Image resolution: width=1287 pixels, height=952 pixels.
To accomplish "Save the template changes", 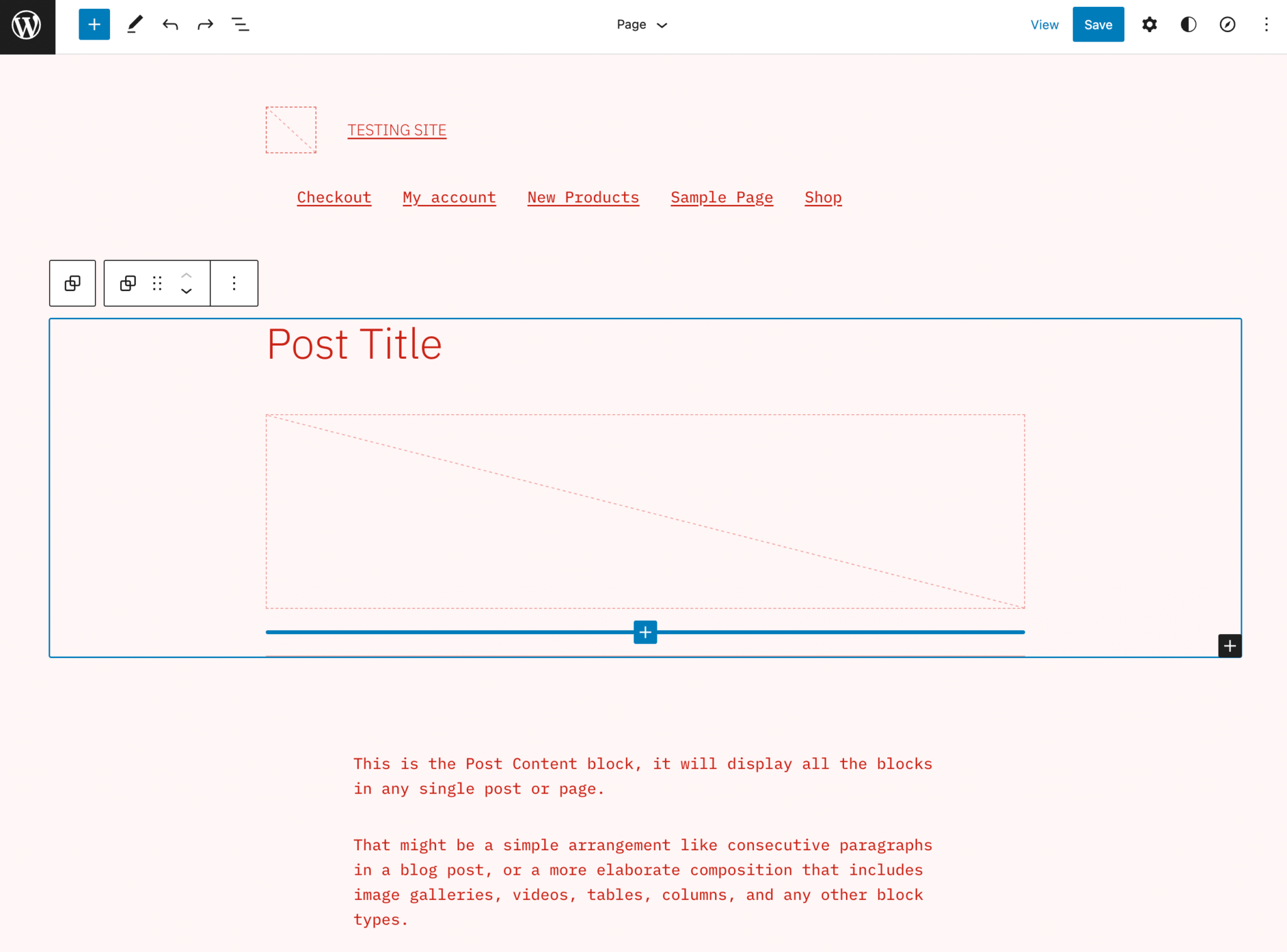I will click(x=1098, y=25).
